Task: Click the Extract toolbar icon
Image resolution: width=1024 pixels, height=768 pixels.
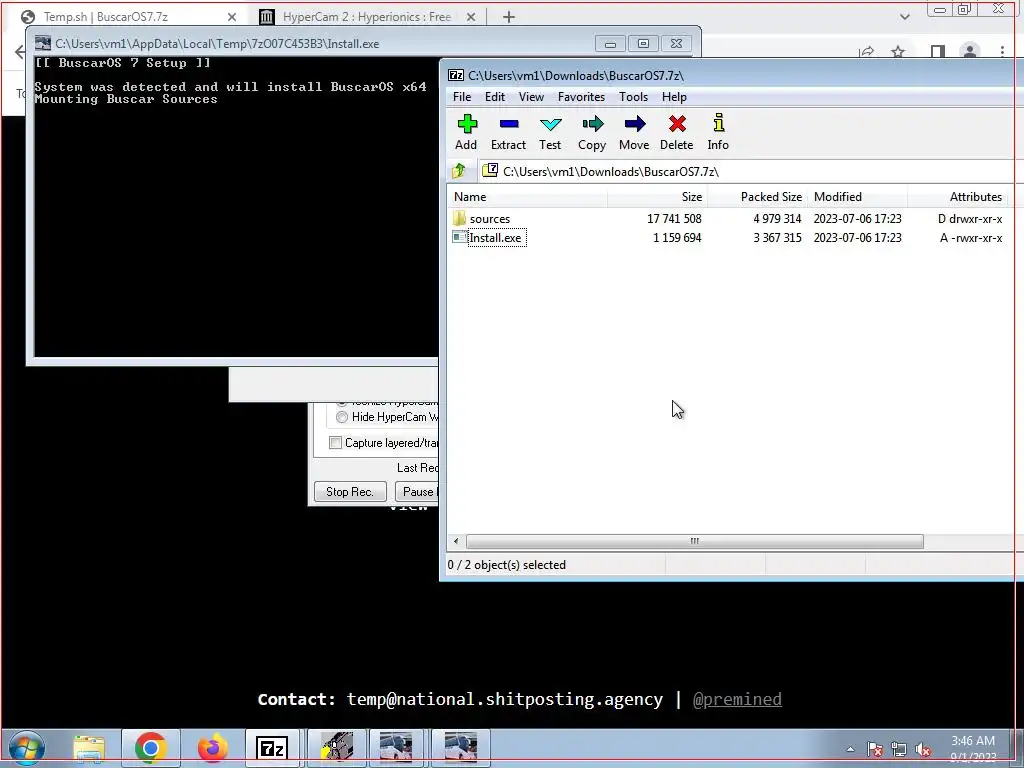Action: [x=508, y=133]
